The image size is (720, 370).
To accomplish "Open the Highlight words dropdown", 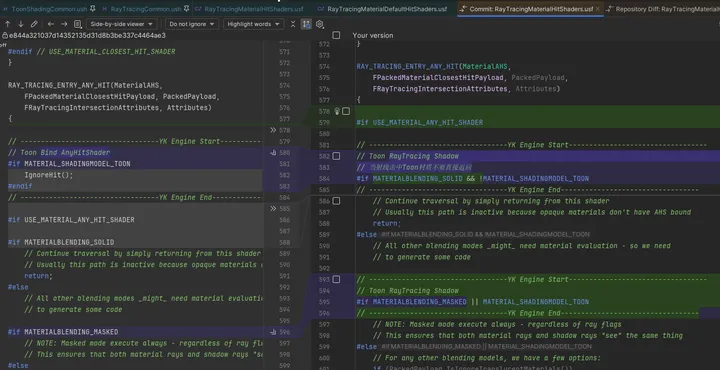I will 254,24.
